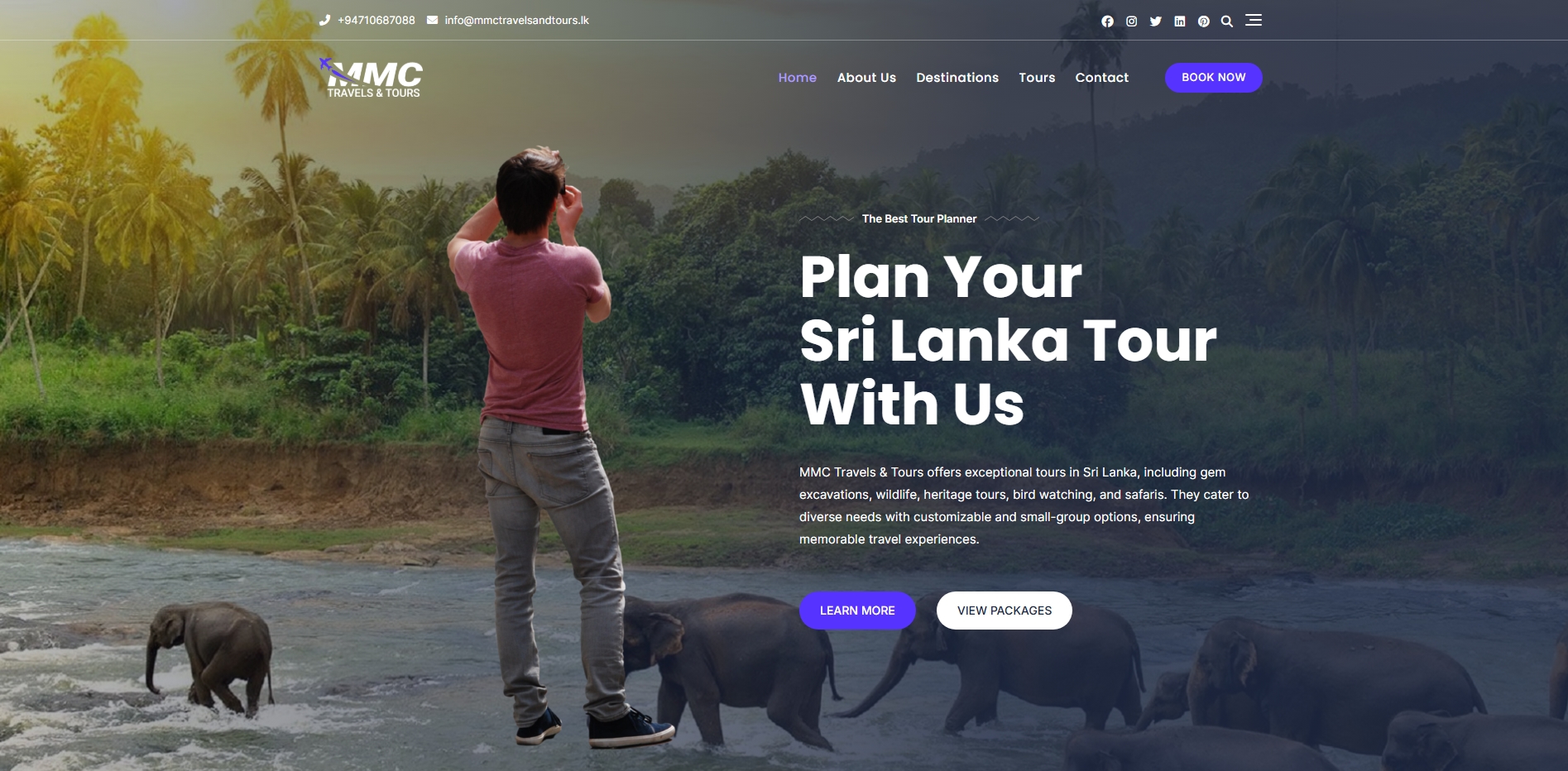Open the Twitter social icon

1155,22
